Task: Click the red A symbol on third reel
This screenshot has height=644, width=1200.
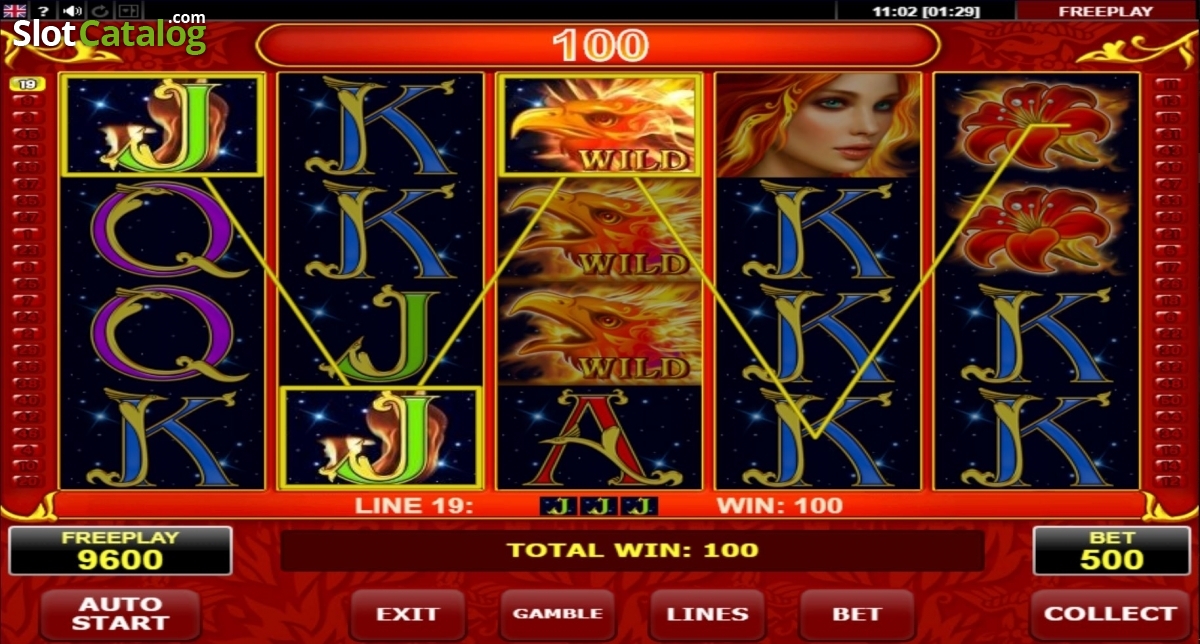Action: pyautogui.click(x=600, y=438)
